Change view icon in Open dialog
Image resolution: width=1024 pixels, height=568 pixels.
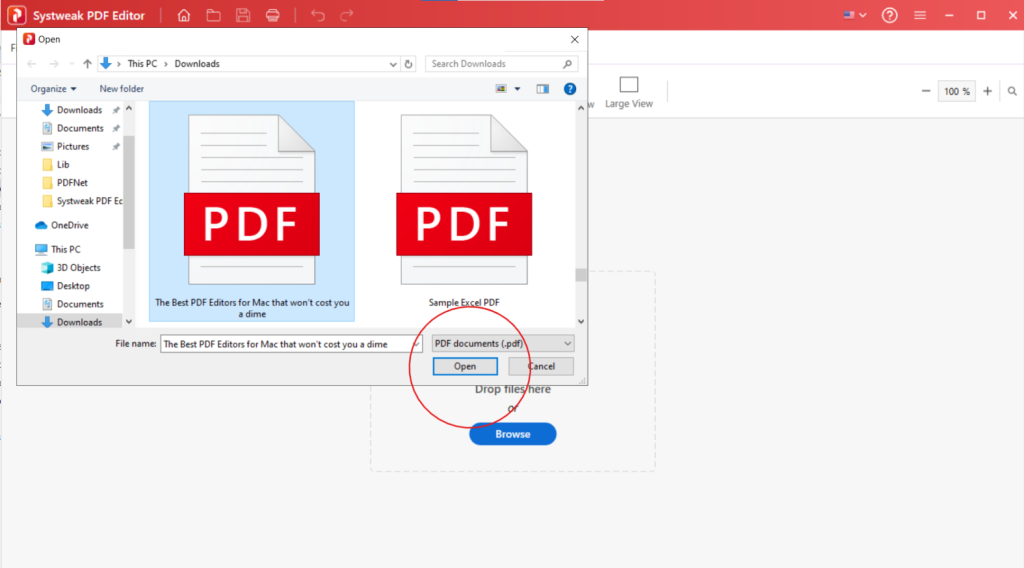(501, 89)
